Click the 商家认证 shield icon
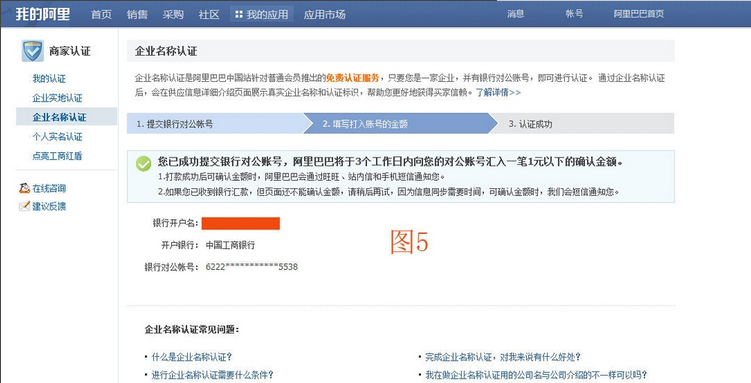Screen dimensions: 751x383 pos(33,51)
